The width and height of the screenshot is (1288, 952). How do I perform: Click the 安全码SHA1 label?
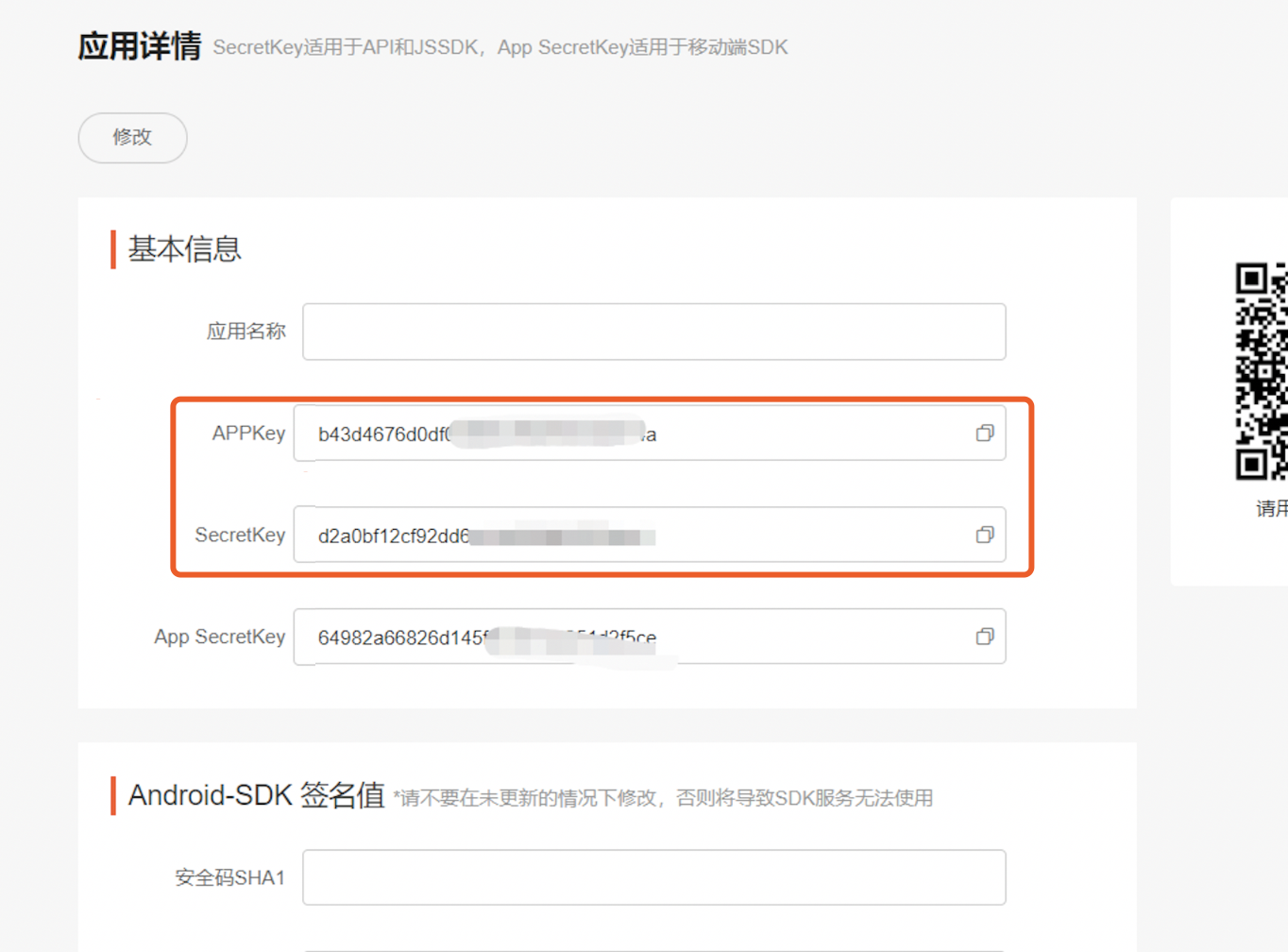tap(229, 878)
